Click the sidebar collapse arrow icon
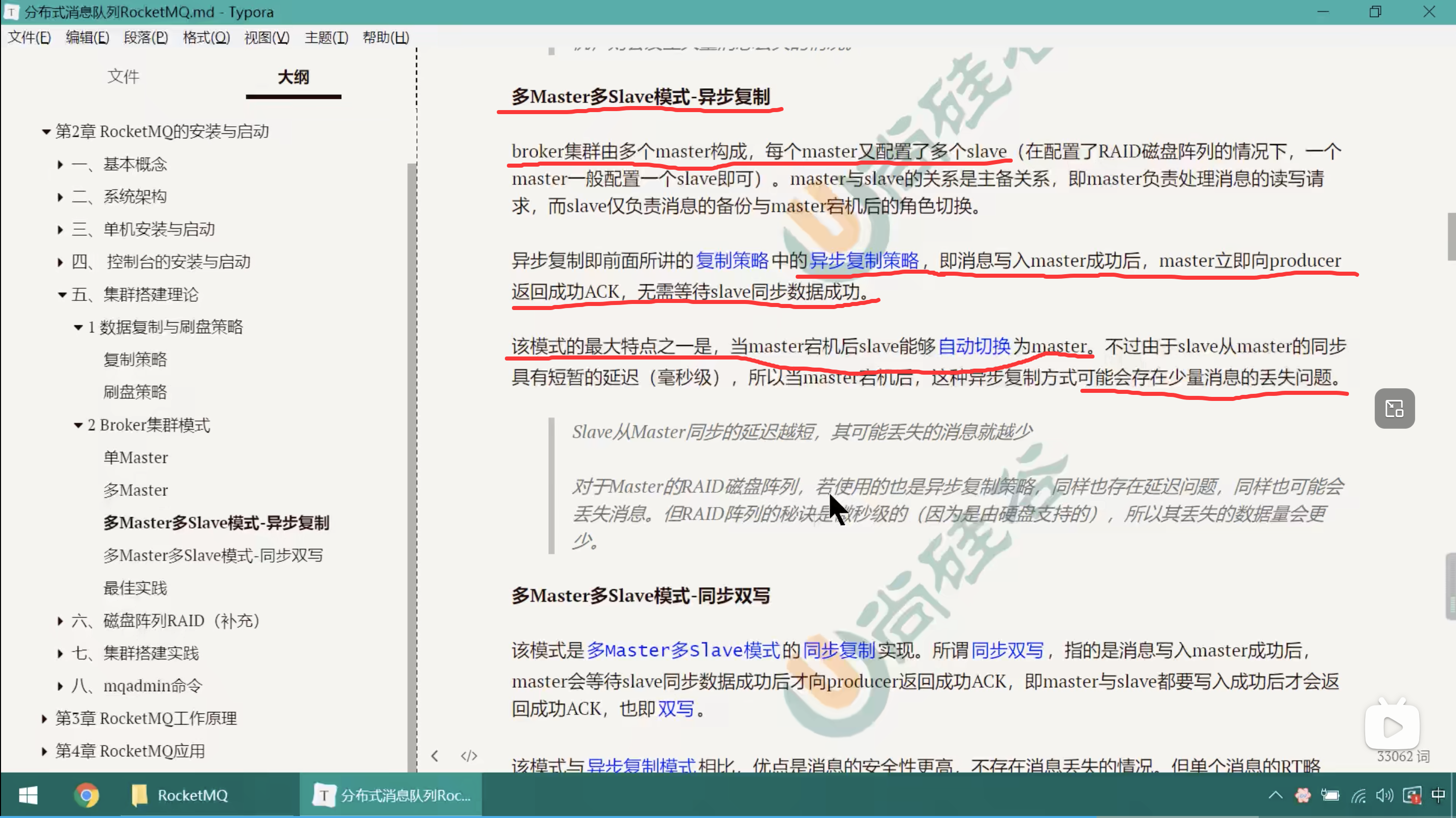1456x818 pixels. click(x=435, y=756)
